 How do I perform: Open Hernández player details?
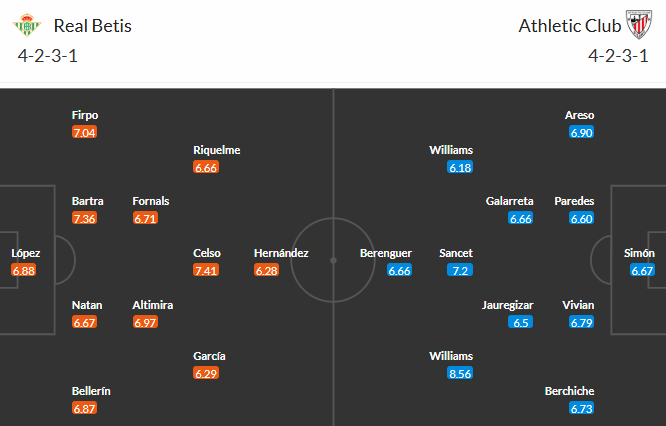click(x=281, y=253)
